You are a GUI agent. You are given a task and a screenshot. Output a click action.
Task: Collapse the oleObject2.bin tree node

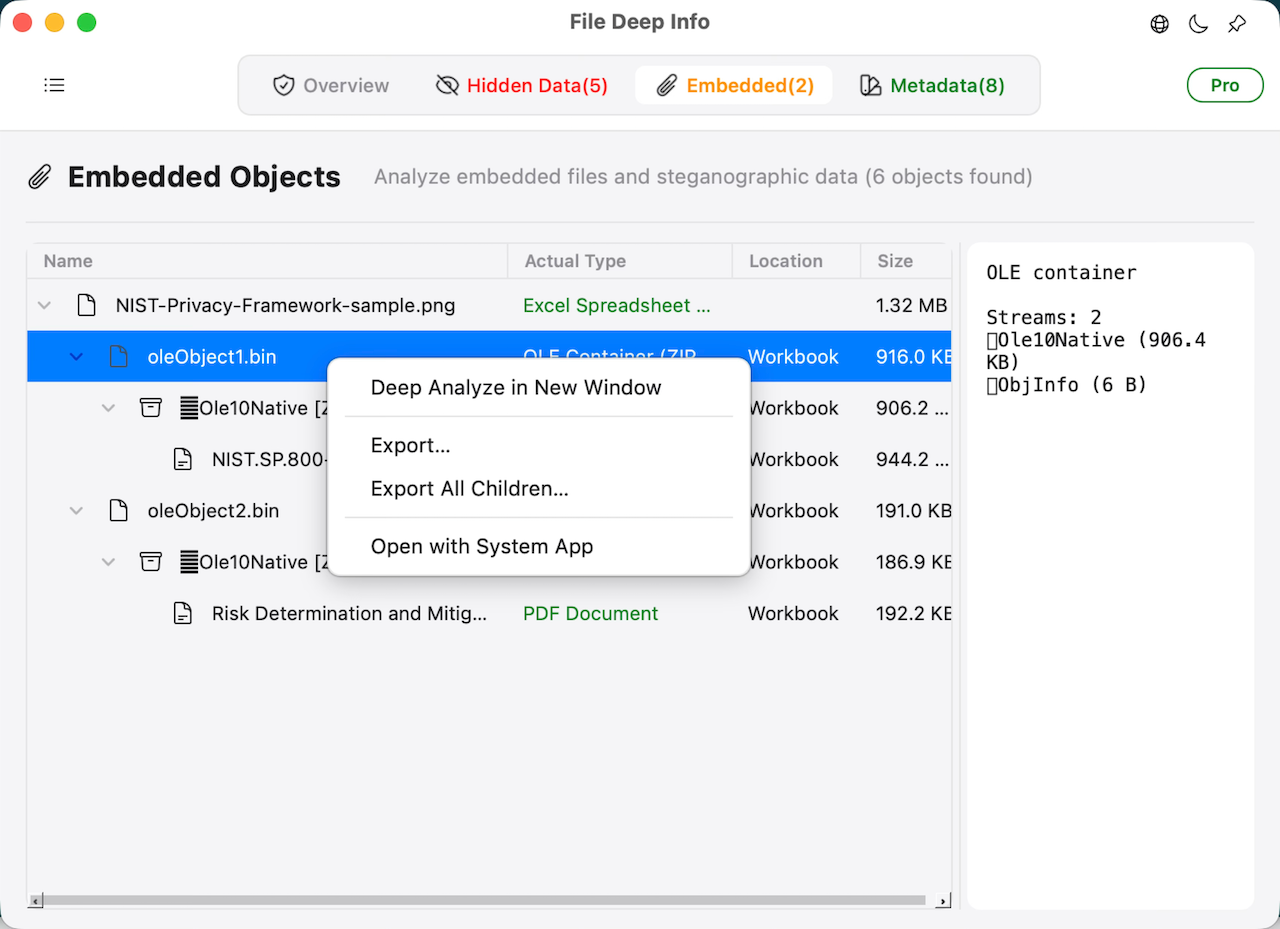76,510
